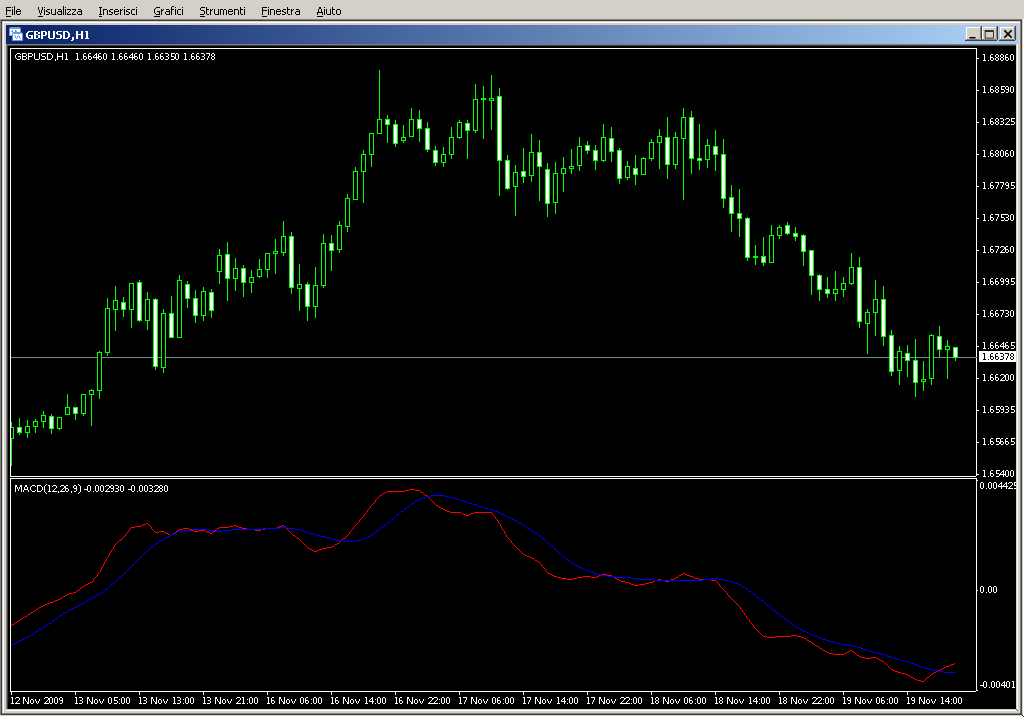
Task: Close the GBPUSD,H1 chart window
Action: [x=1007, y=34]
